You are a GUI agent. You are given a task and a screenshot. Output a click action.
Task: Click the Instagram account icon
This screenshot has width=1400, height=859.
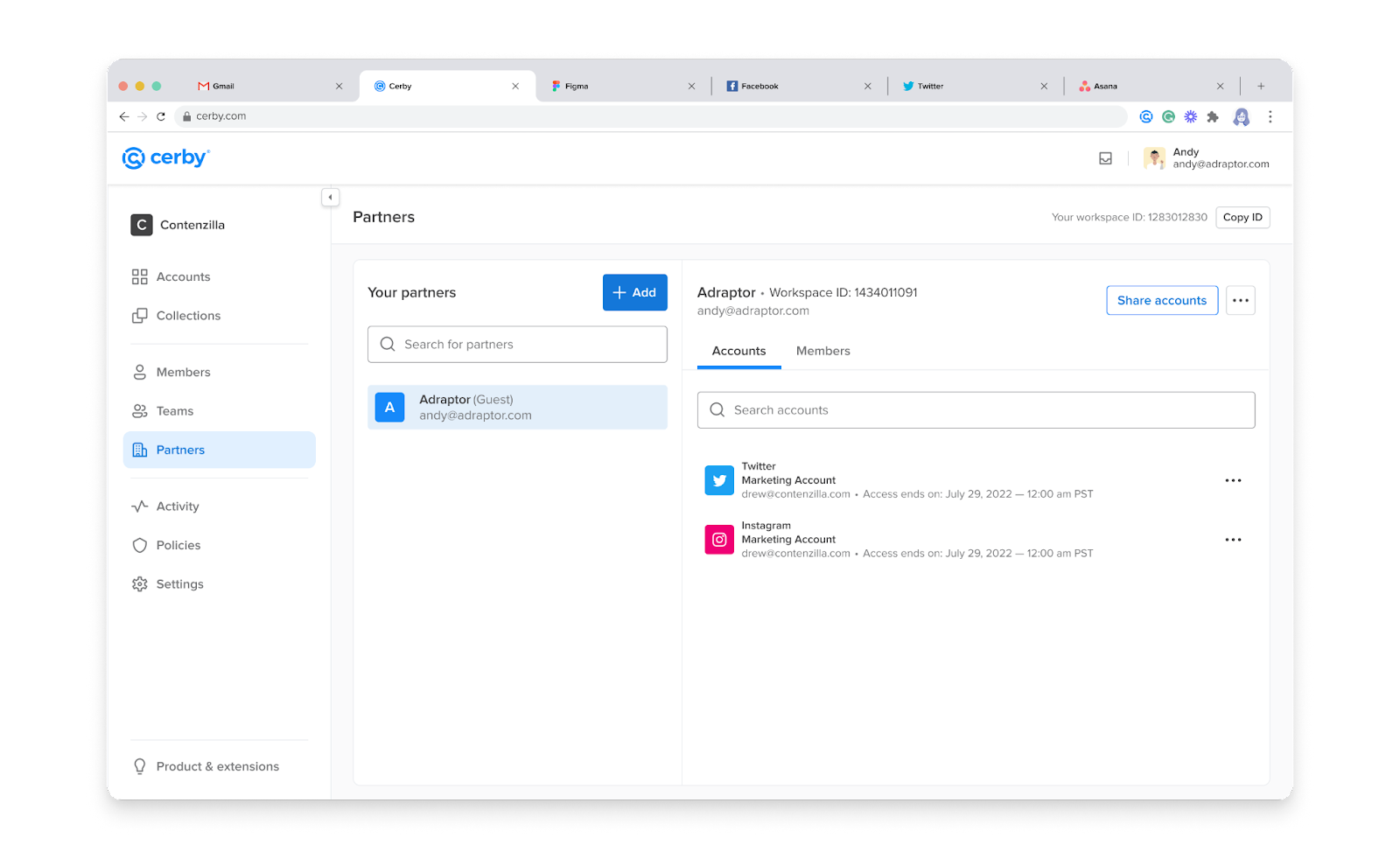[x=719, y=540]
